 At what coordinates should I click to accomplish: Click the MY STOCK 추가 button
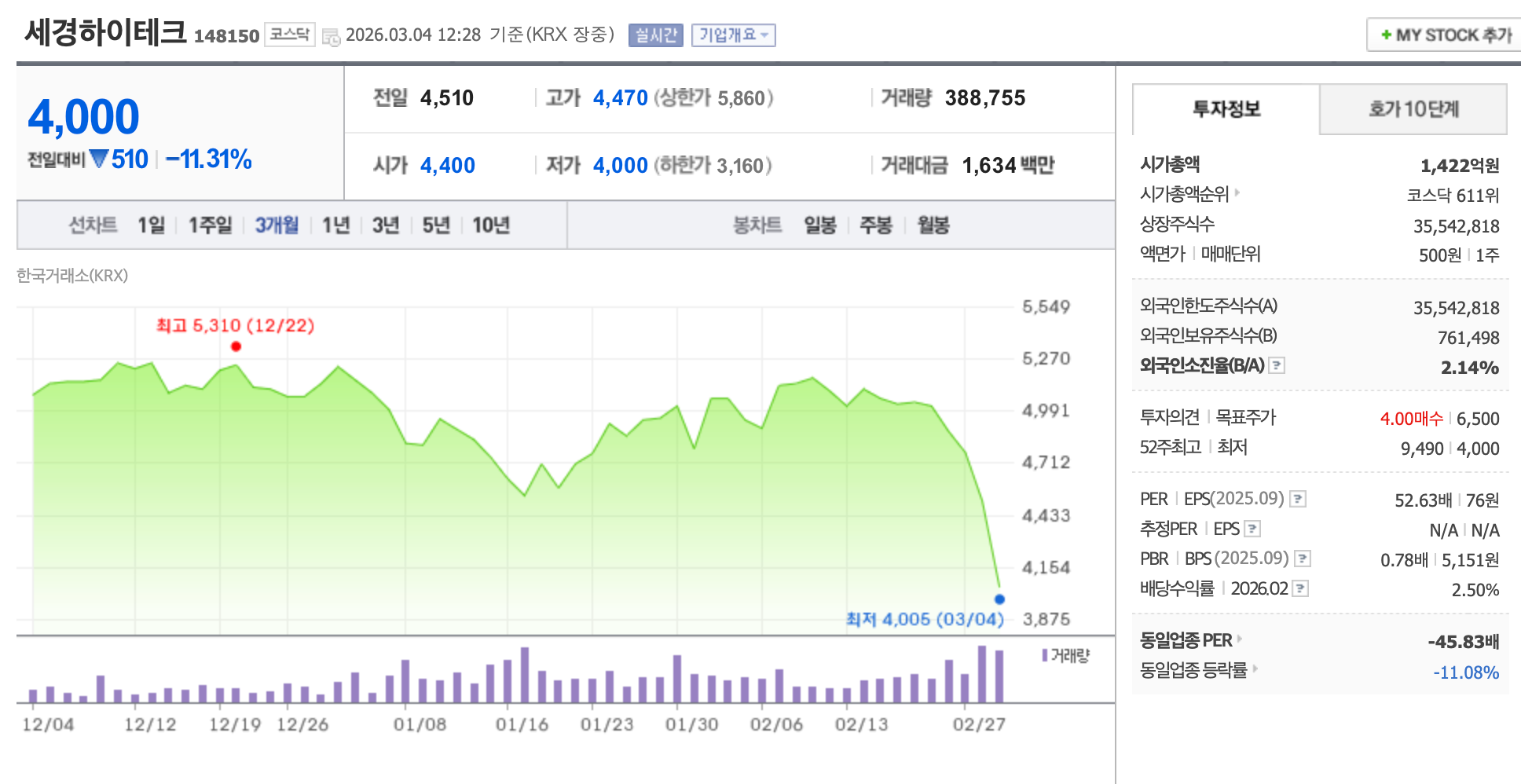pyautogui.click(x=1444, y=35)
